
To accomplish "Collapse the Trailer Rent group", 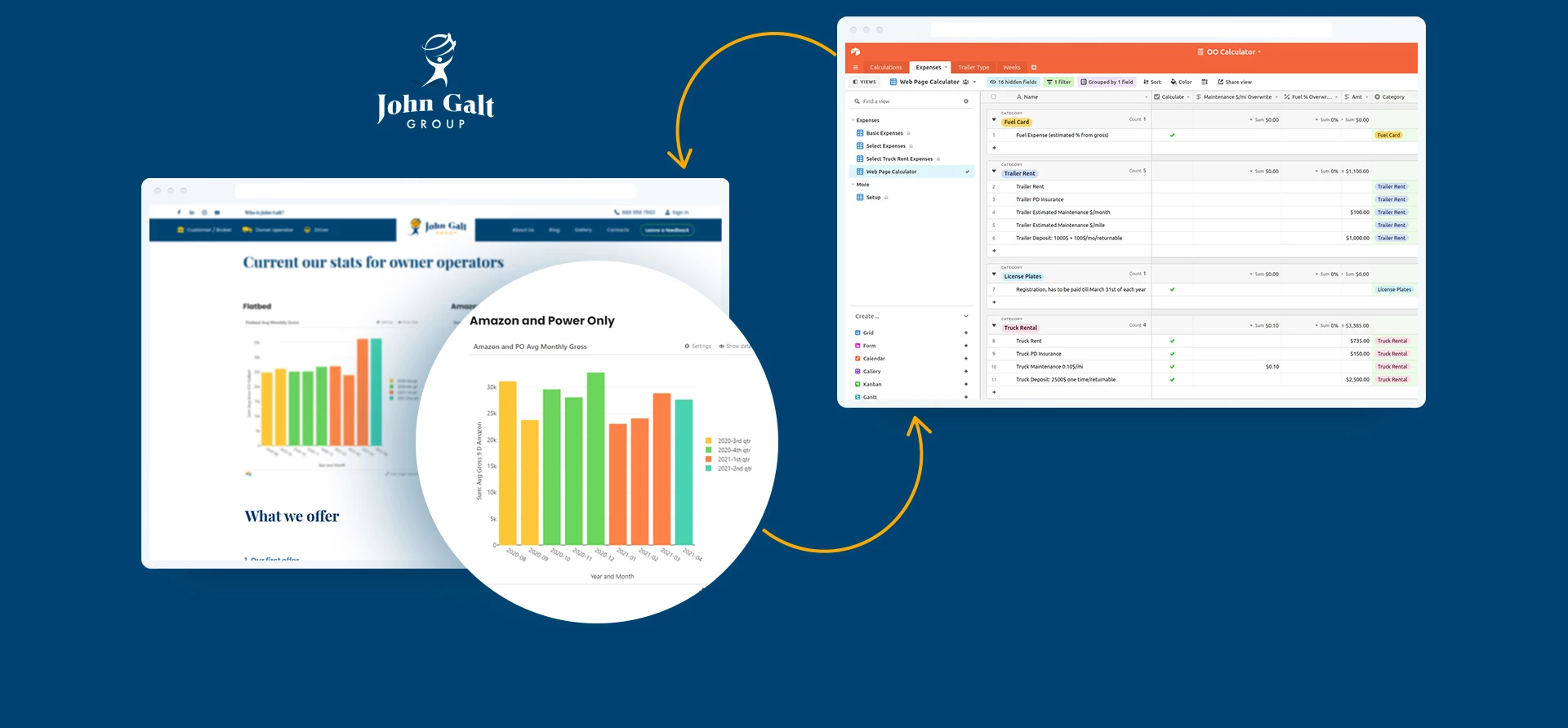I will 994,172.
